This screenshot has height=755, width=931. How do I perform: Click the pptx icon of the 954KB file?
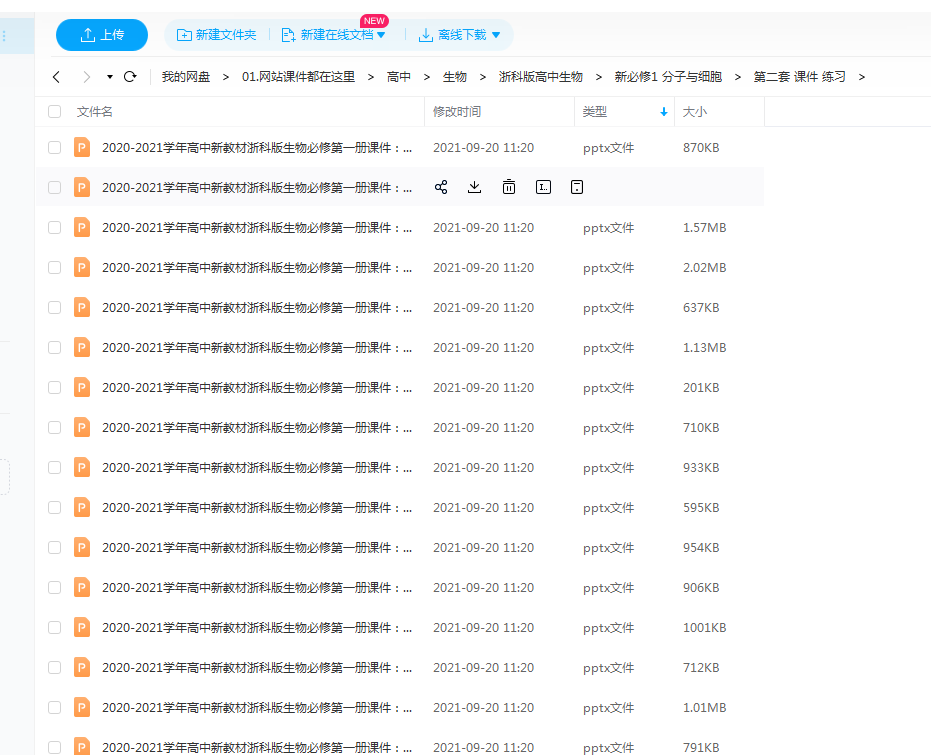point(82,547)
